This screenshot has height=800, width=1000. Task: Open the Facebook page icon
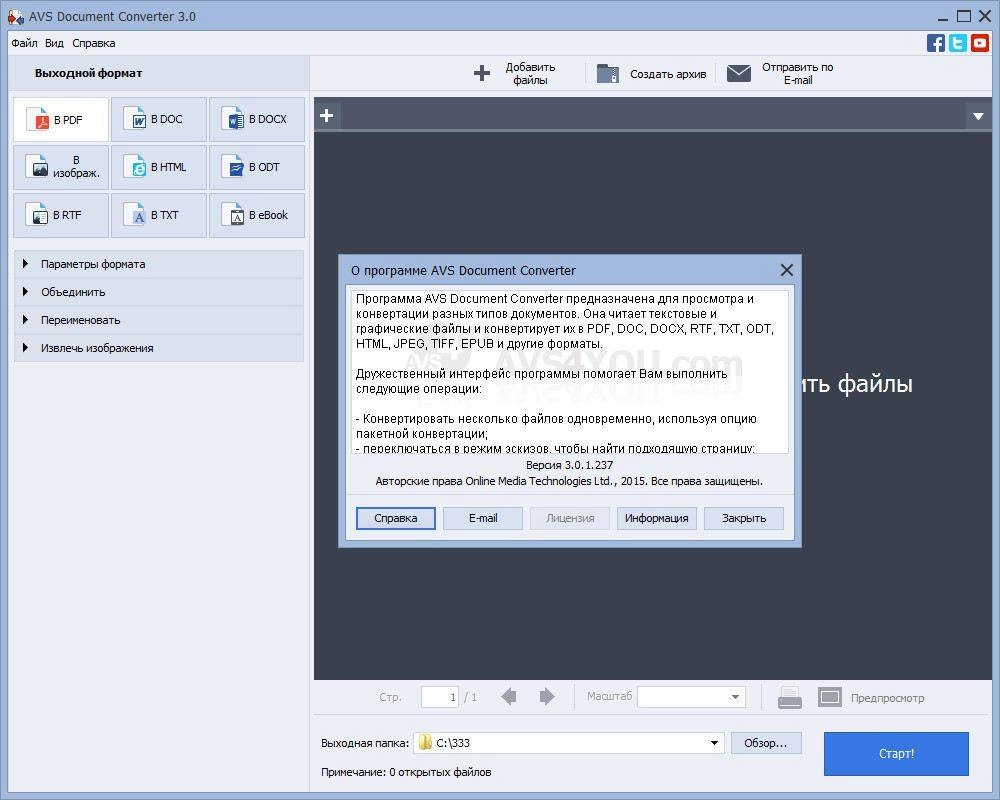936,43
